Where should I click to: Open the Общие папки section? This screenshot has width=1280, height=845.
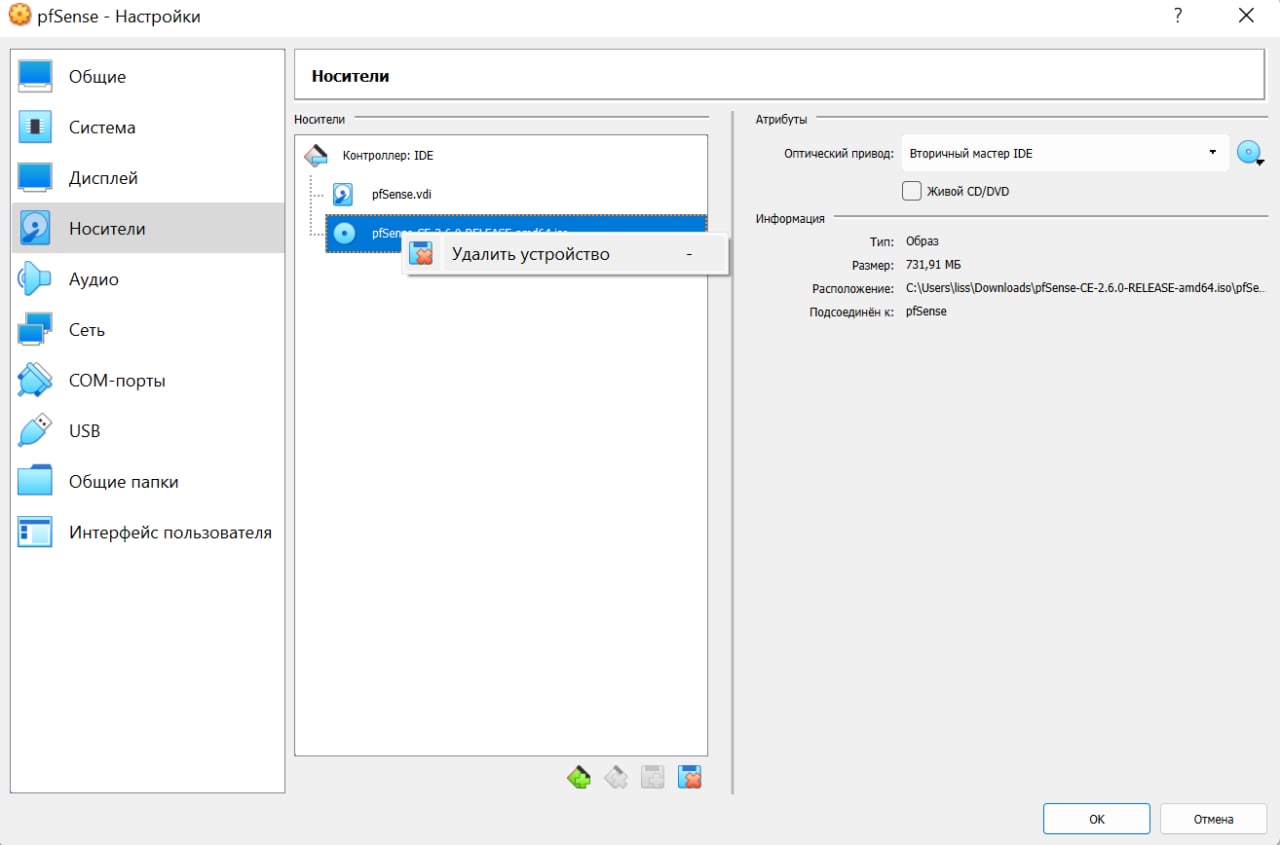coord(148,482)
